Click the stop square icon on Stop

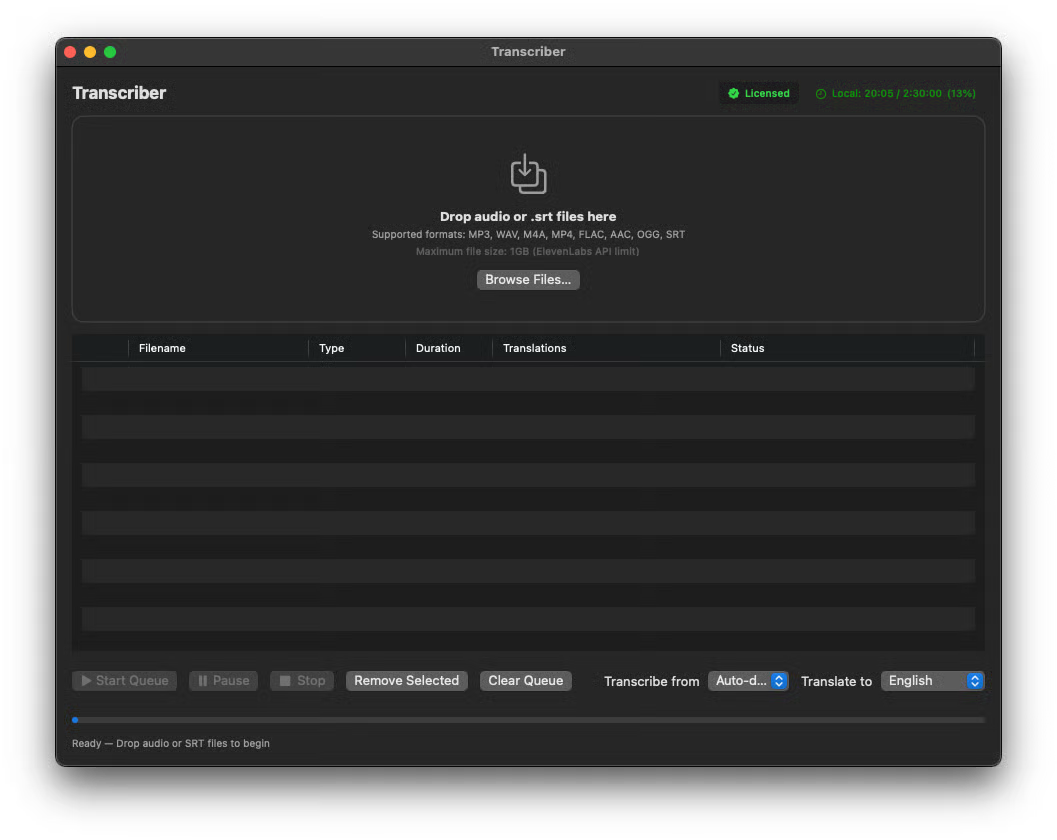point(284,680)
